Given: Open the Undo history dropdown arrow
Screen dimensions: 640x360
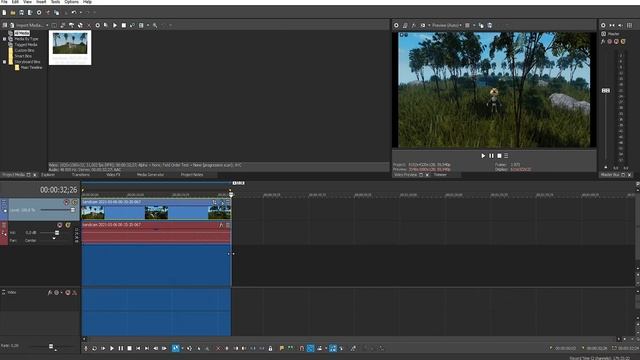Looking at the screenshot, I should 80,13.
